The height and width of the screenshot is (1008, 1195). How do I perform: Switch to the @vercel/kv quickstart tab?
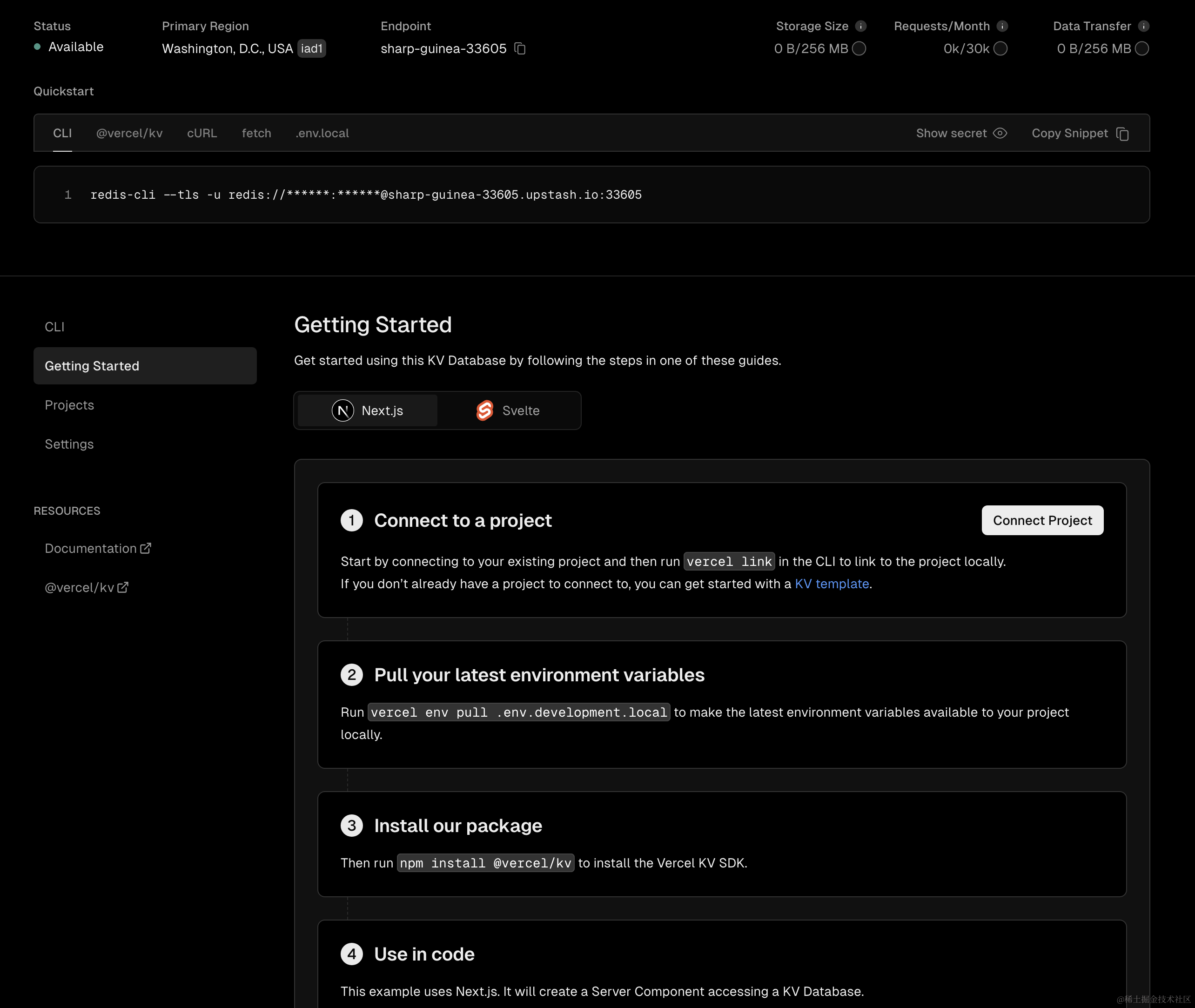point(129,133)
